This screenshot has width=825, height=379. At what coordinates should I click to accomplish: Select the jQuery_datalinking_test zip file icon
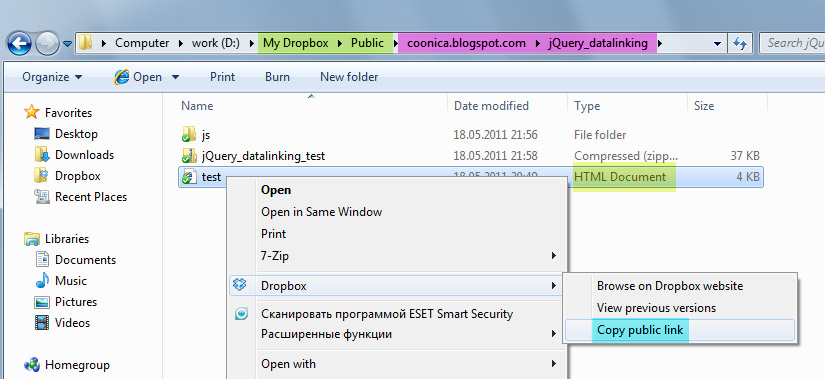[x=188, y=156]
